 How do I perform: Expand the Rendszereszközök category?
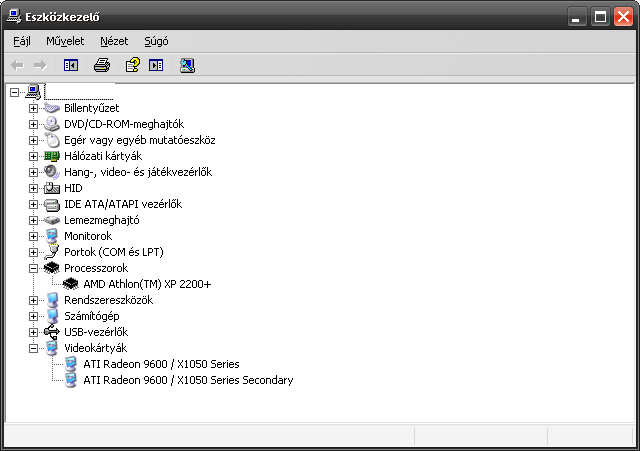[x=33, y=300]
